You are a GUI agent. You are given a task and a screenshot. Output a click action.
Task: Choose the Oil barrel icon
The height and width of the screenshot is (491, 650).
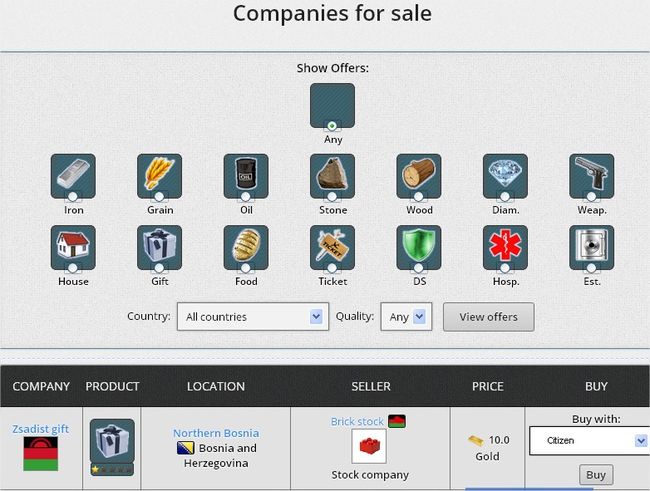coord(246,176)
